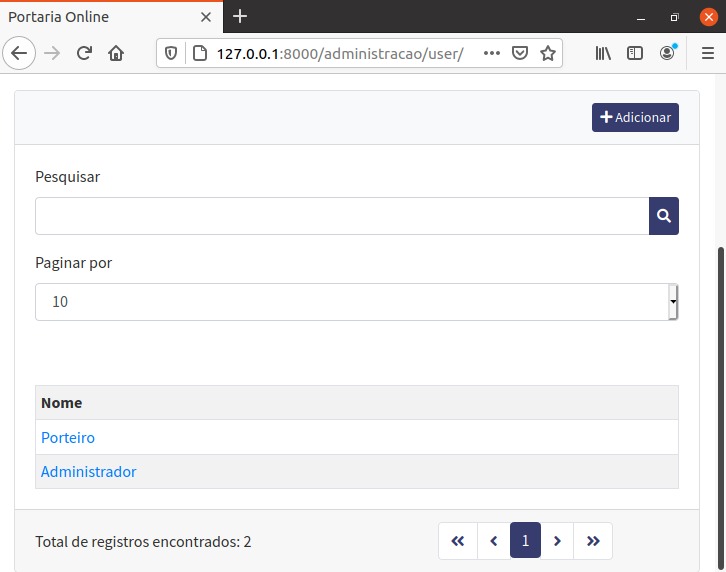
Task: Close the Portaria Online tab
Action: pyautogui.click(x=206, y=17)
